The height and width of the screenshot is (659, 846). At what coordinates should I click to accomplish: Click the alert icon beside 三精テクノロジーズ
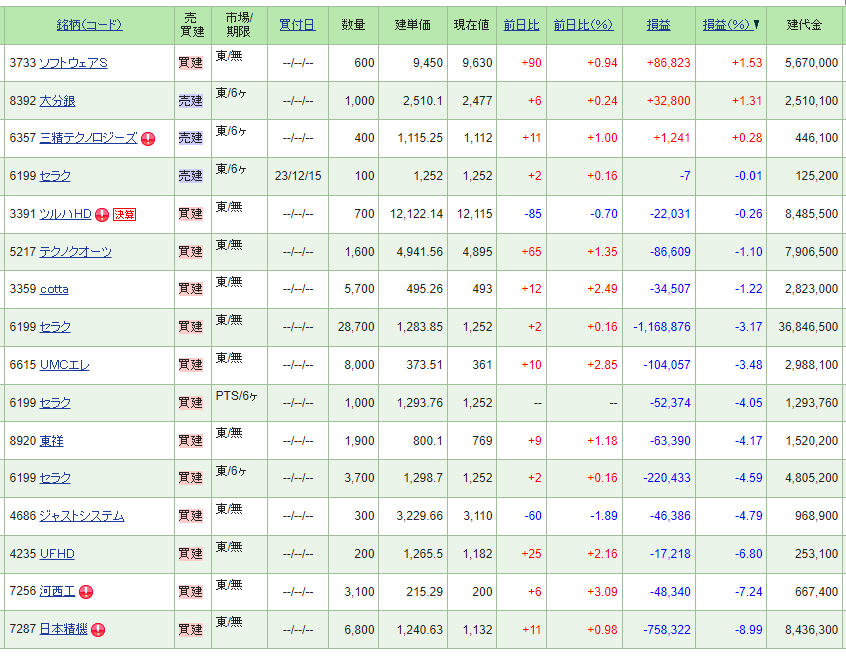[148, 139]
